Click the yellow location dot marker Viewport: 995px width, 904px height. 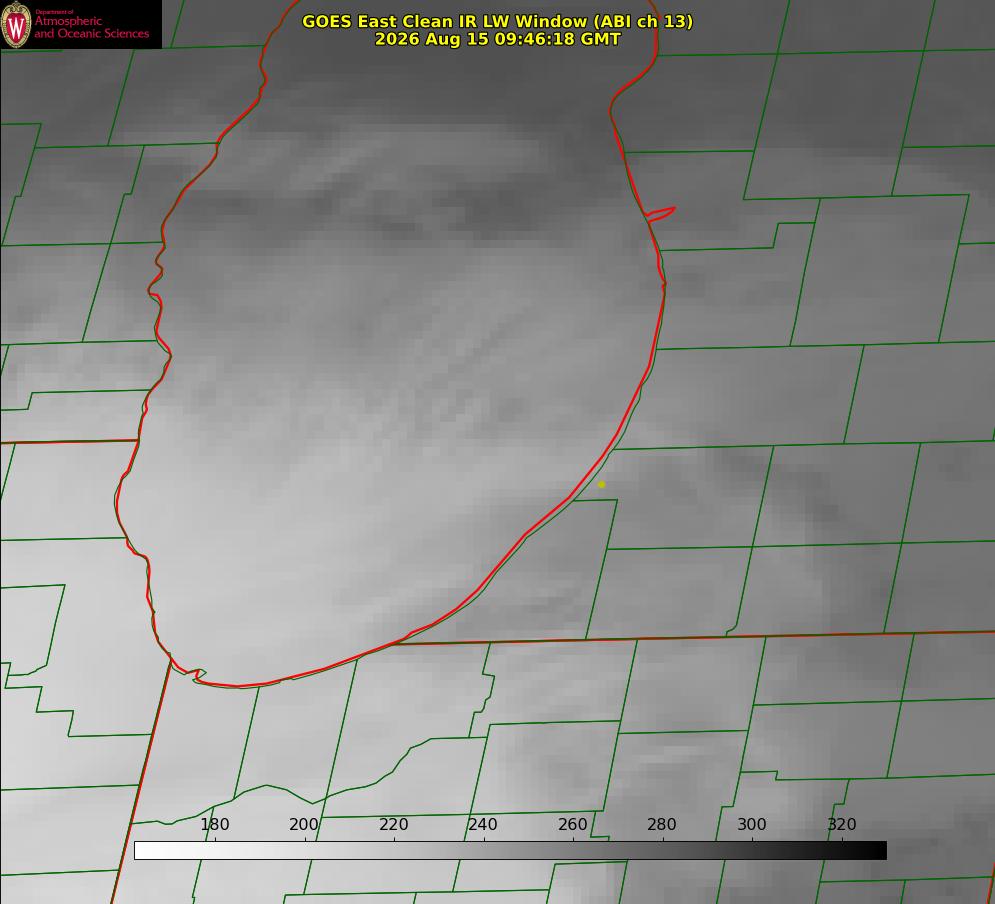[601, 484]
